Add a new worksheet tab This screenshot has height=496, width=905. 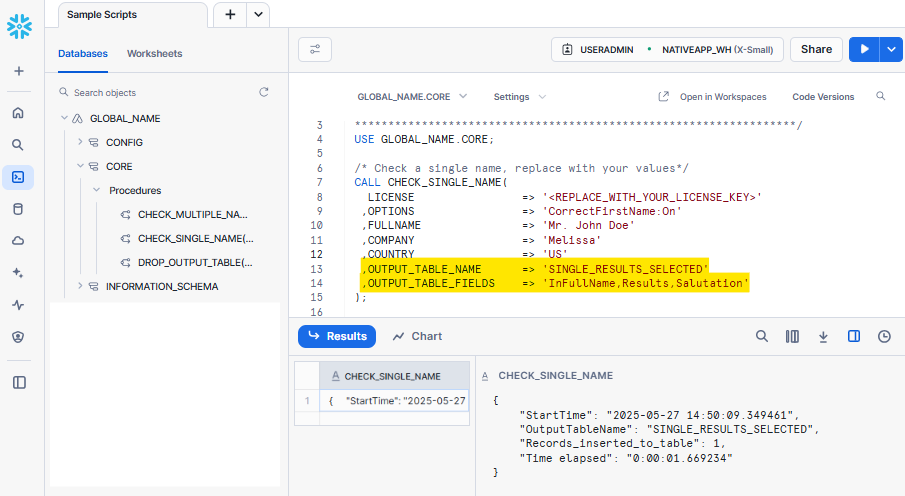(230, 14)
